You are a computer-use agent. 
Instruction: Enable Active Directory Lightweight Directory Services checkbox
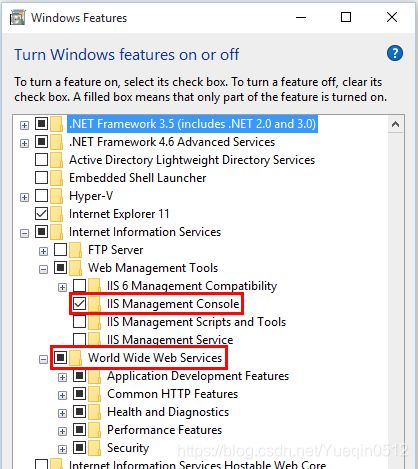pos(41,160)
